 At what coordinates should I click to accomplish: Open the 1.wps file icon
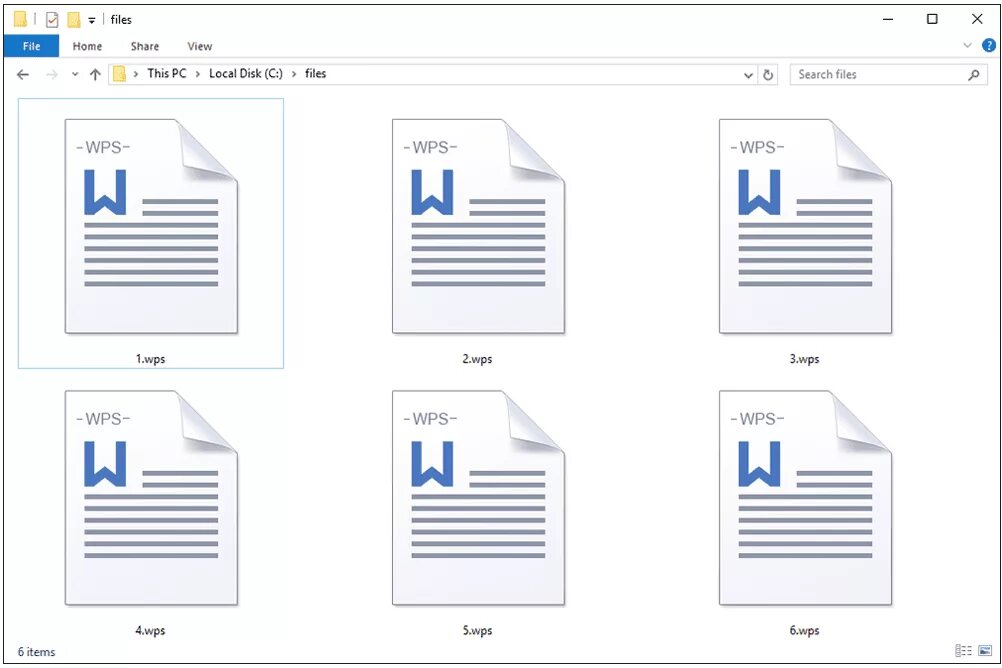(x=151, y=226)
